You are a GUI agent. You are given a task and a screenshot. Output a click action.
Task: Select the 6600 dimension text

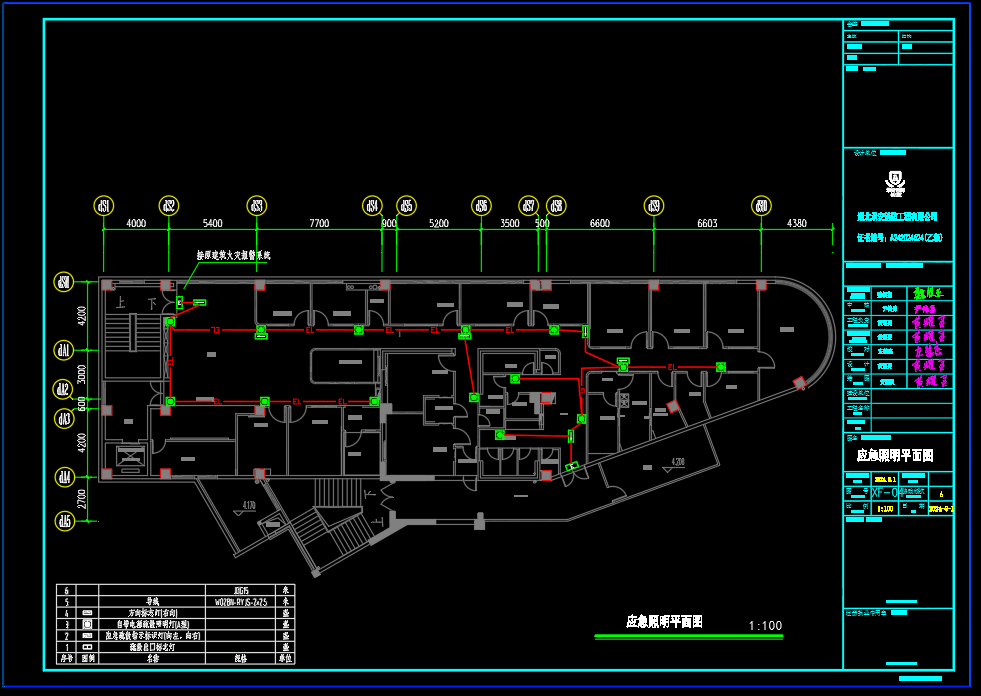click(x=599, y=224)
